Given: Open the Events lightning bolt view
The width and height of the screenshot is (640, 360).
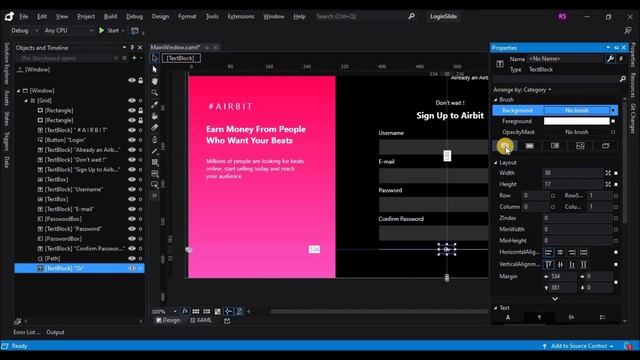Looking at the screenshot, I should pyautogui.click(x=621, y=59).
